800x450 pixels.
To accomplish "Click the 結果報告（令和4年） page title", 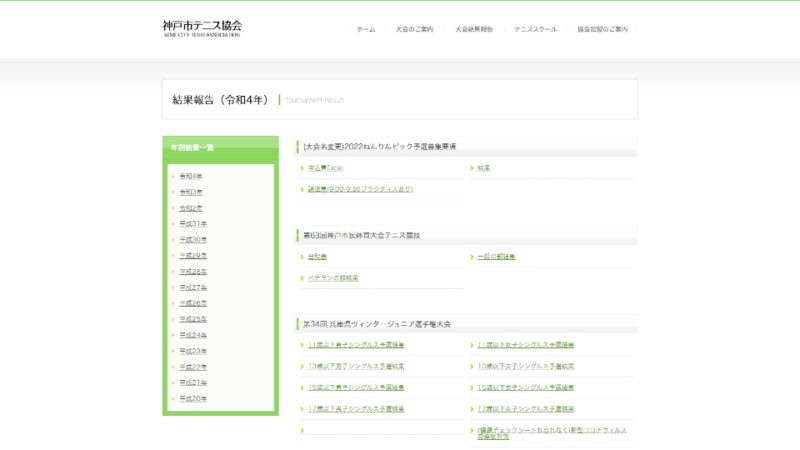I will [220, 99].
